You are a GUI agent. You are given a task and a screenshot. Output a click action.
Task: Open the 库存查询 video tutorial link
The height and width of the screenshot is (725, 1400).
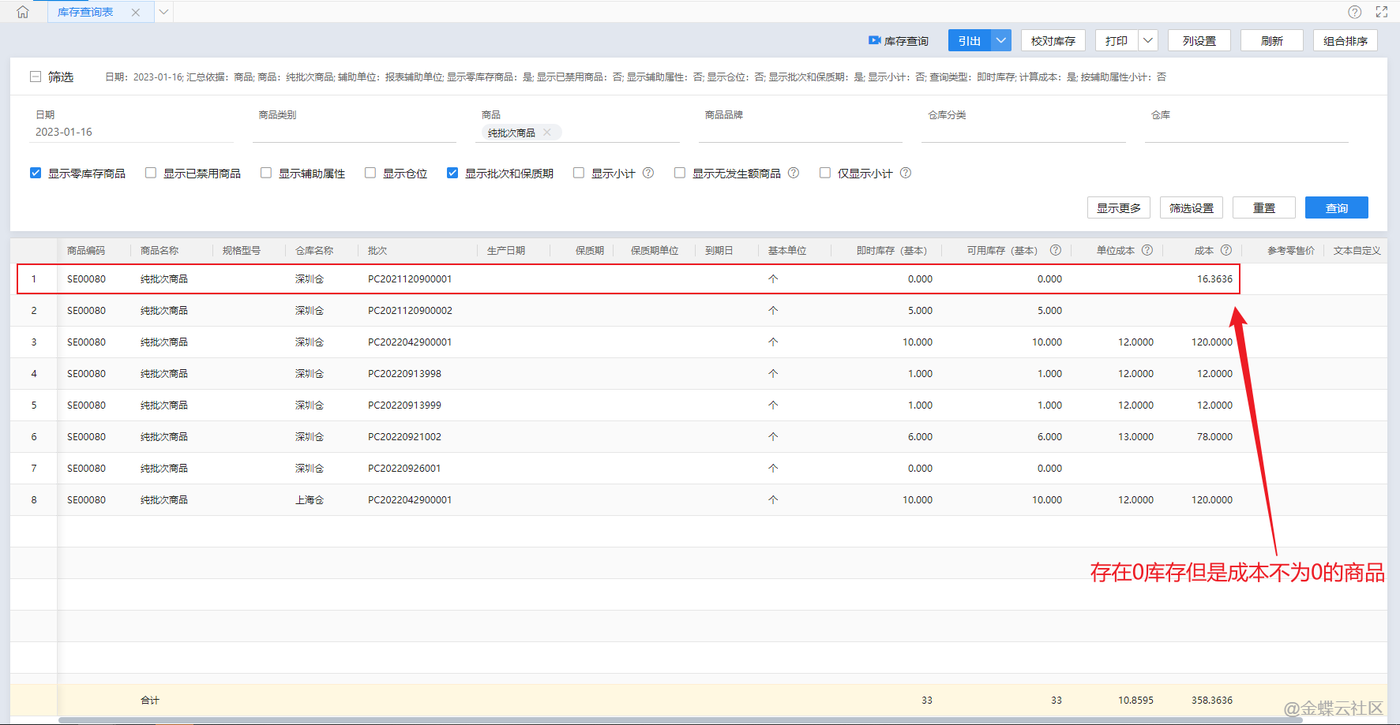click(x=898, y=41)
